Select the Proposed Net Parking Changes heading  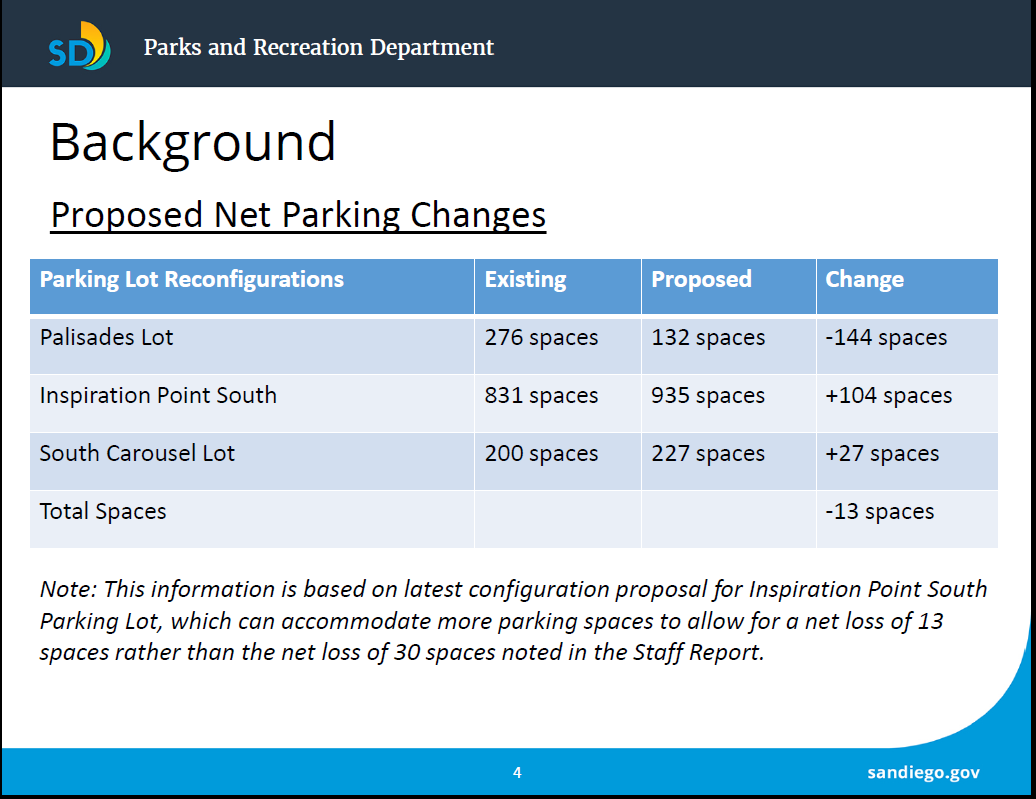tap(299, 215)
